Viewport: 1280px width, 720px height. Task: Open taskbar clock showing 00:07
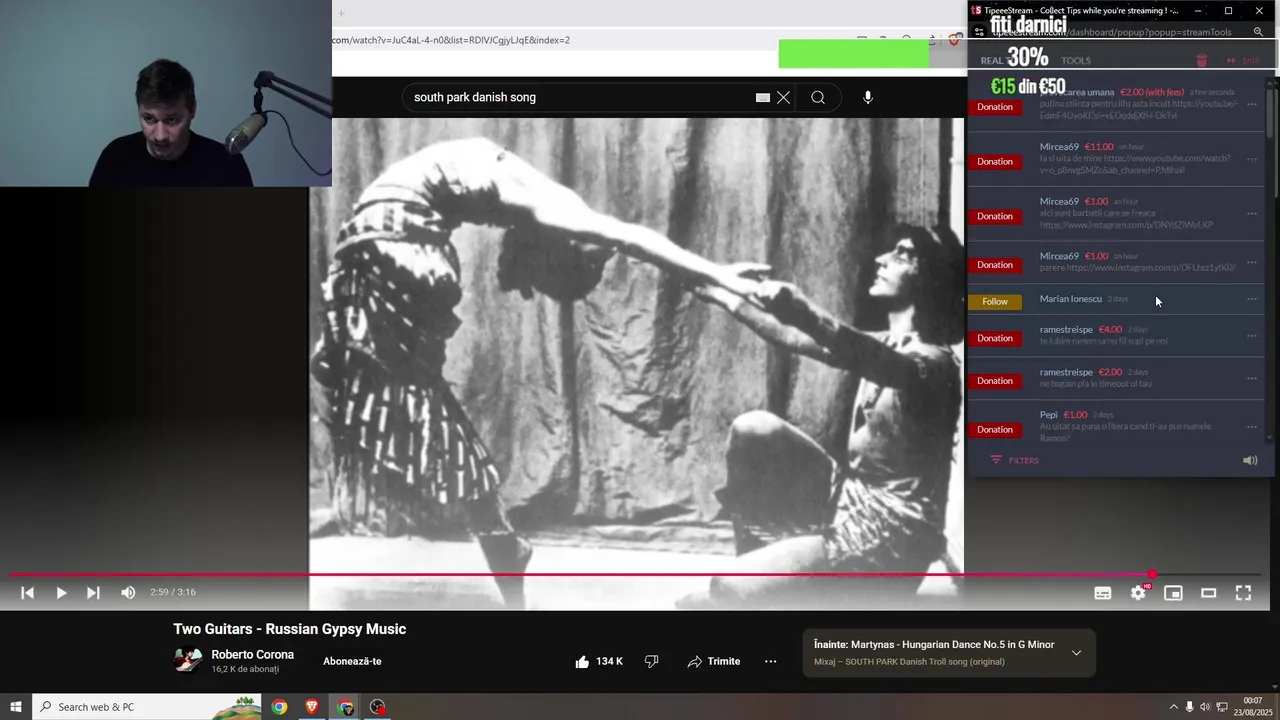click(x=1253, y=707)
